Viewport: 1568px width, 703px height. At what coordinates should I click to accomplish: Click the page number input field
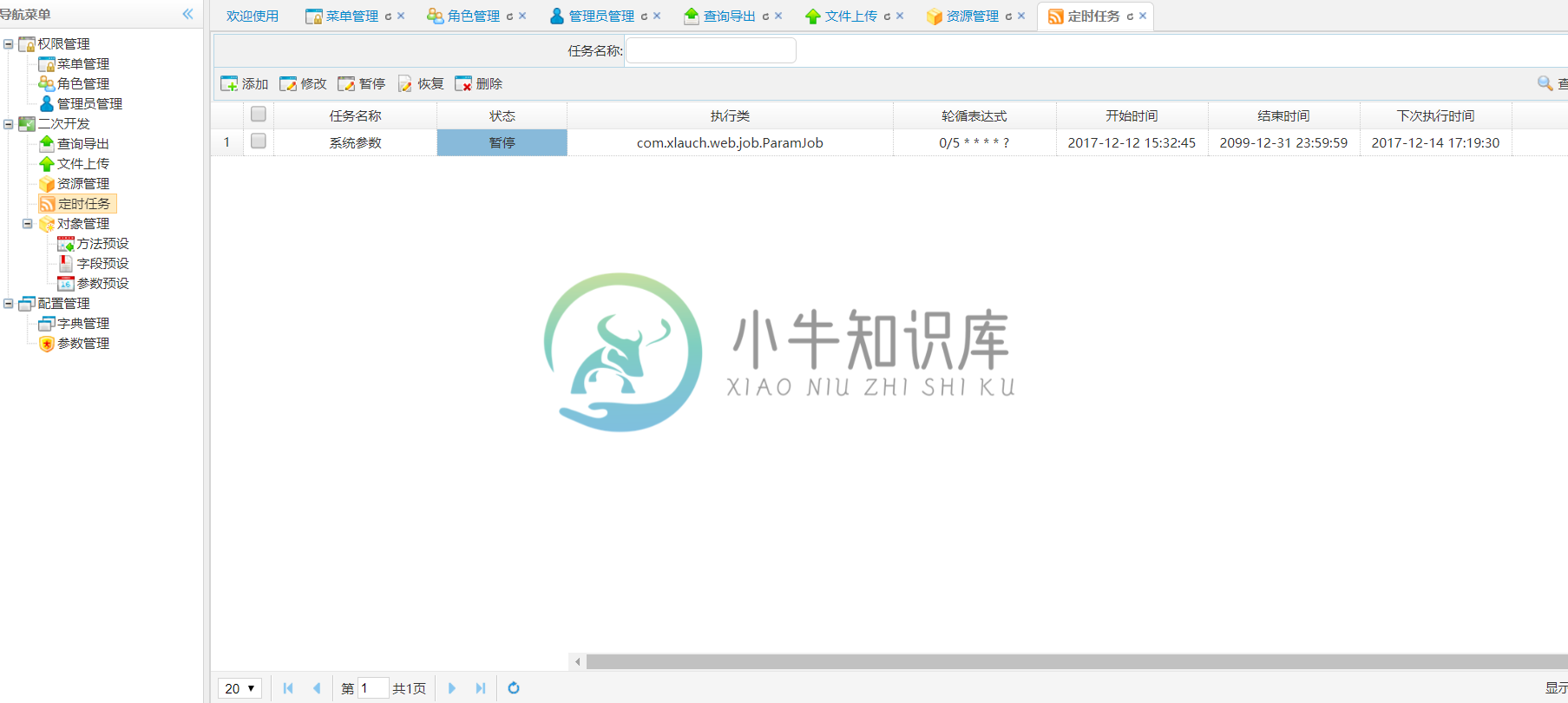pyautogui.click(x=373, y=688)
